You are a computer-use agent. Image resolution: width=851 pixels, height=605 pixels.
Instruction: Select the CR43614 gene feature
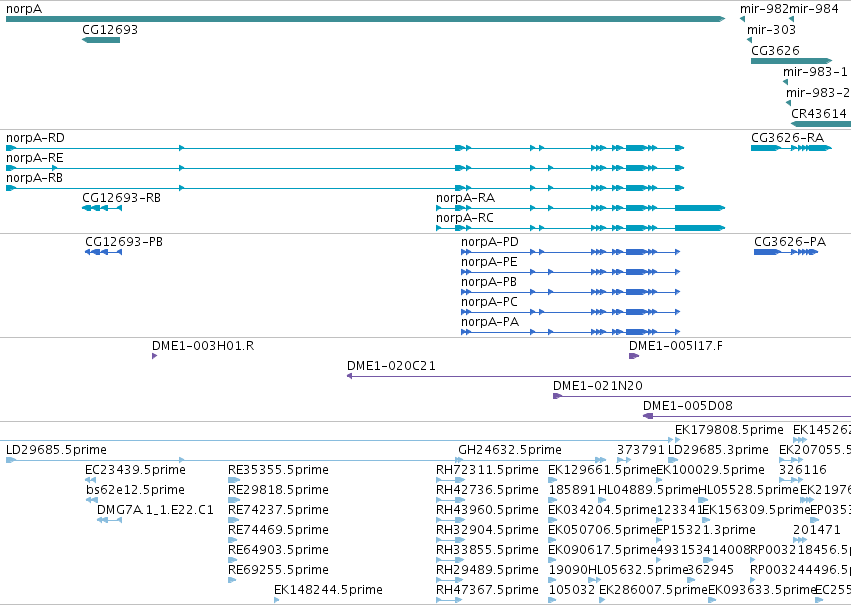821,124
